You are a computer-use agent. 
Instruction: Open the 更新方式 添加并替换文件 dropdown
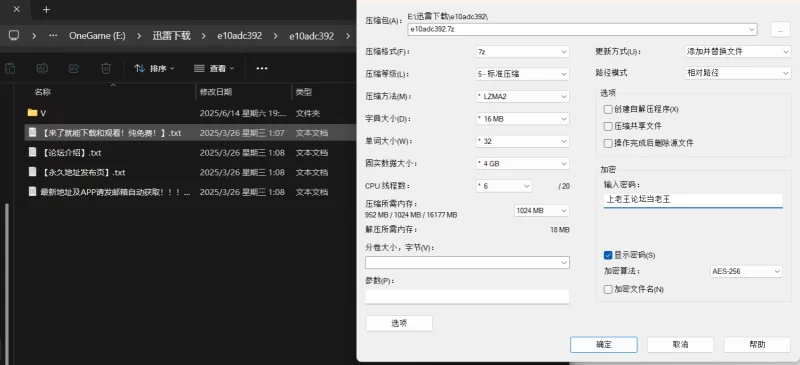738,52
